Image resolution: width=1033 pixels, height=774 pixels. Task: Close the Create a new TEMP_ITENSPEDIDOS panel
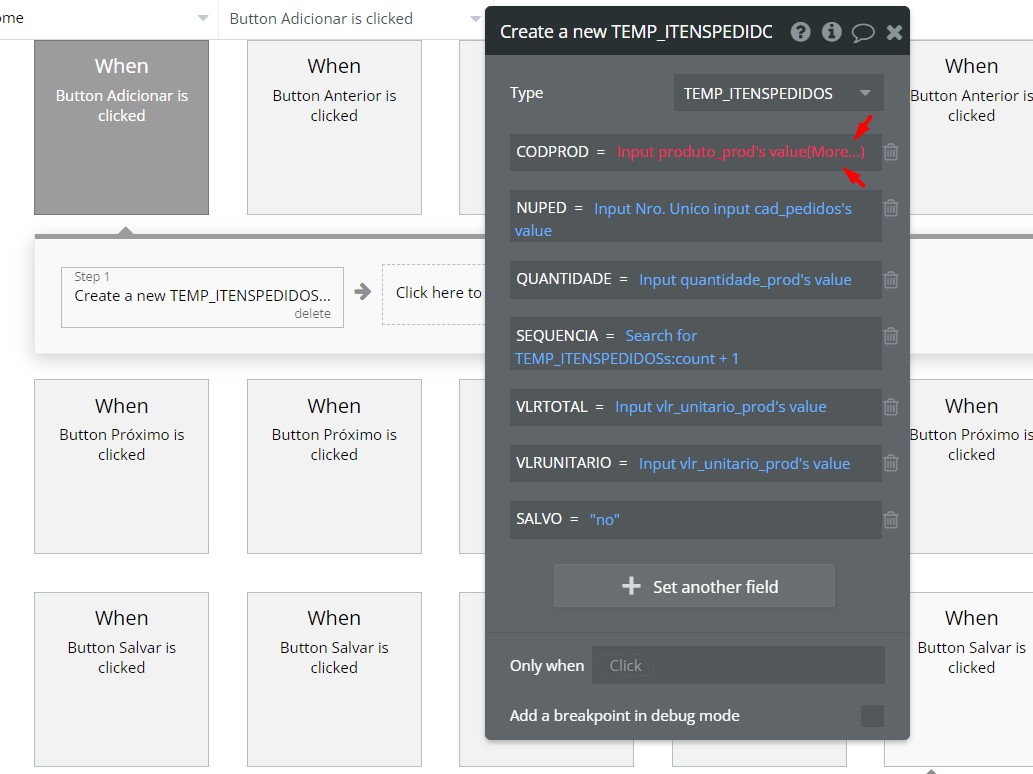pos(894,32)
